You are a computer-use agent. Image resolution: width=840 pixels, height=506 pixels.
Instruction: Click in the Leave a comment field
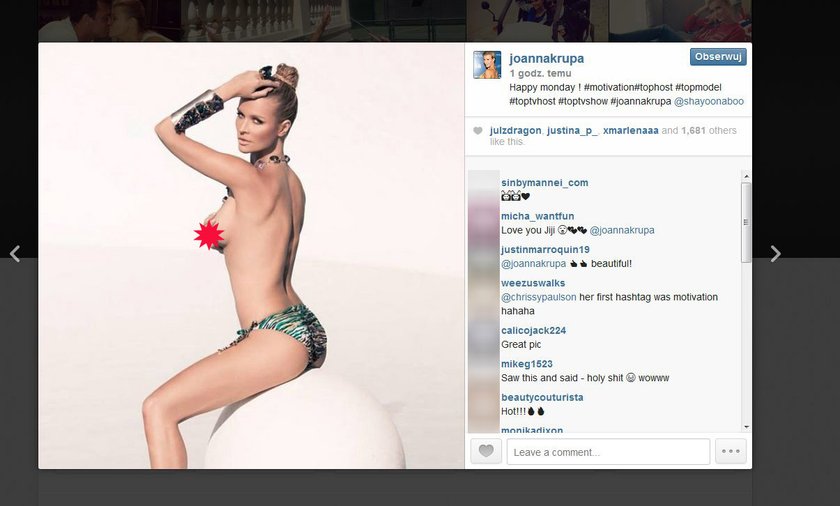(x=609, y=451)
